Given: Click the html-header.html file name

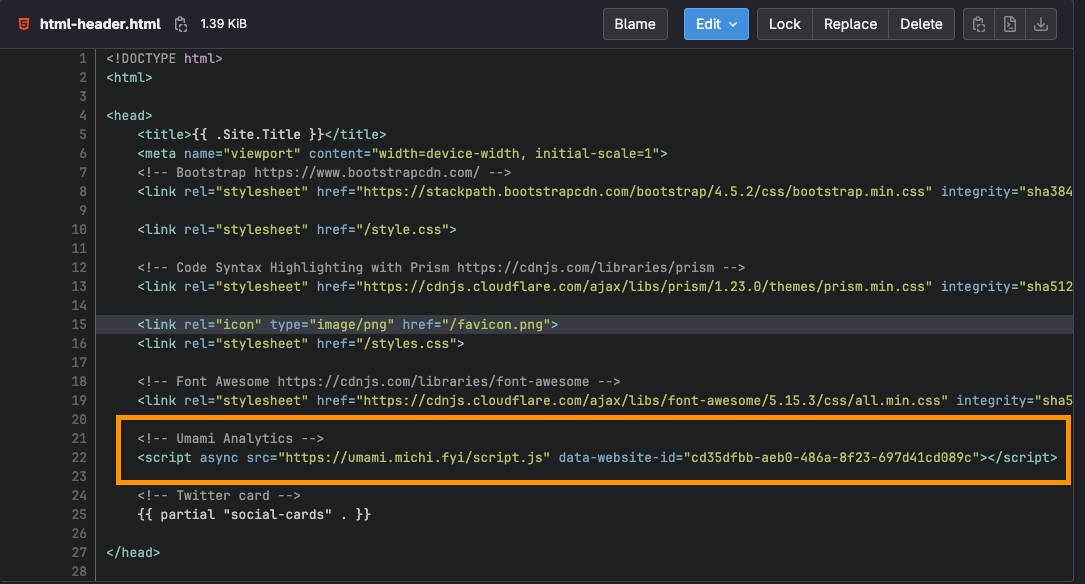Looking at the screenshot, I should (100, 24).
